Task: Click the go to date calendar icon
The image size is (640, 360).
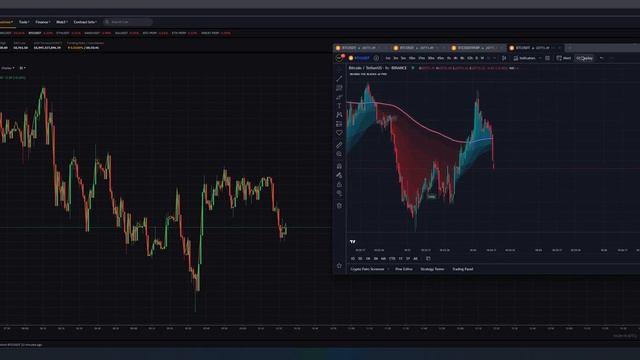Action: click(428, 258)
